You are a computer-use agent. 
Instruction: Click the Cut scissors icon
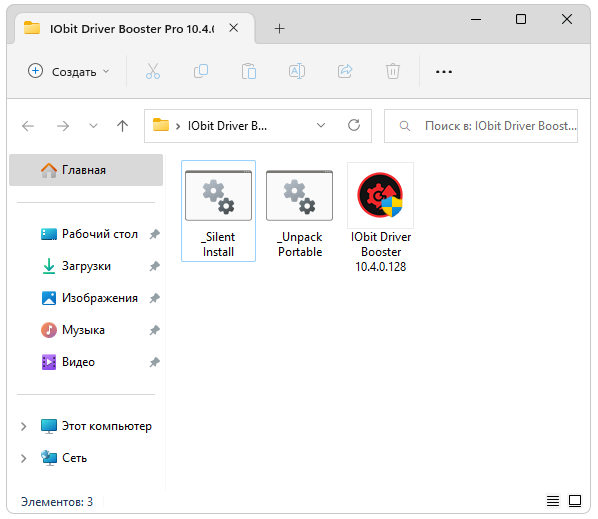(x=153, y=71)
